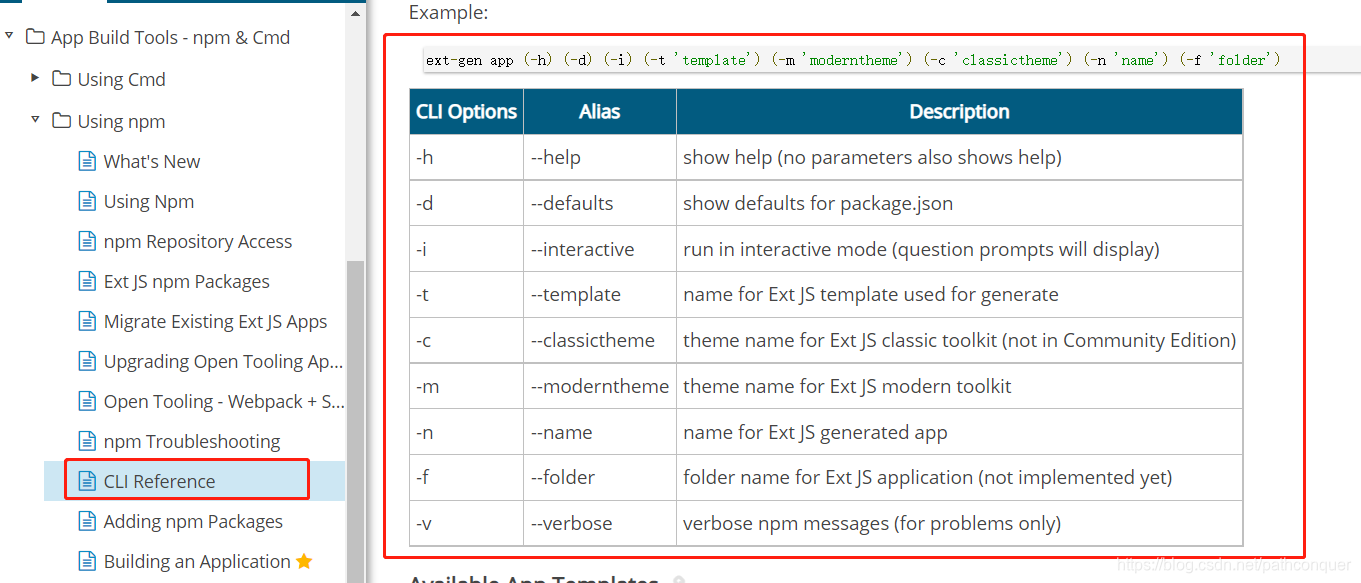Click the Building an Application page icon
The height and width of the screenshot is (583, 1361).
tap(87, 561)
